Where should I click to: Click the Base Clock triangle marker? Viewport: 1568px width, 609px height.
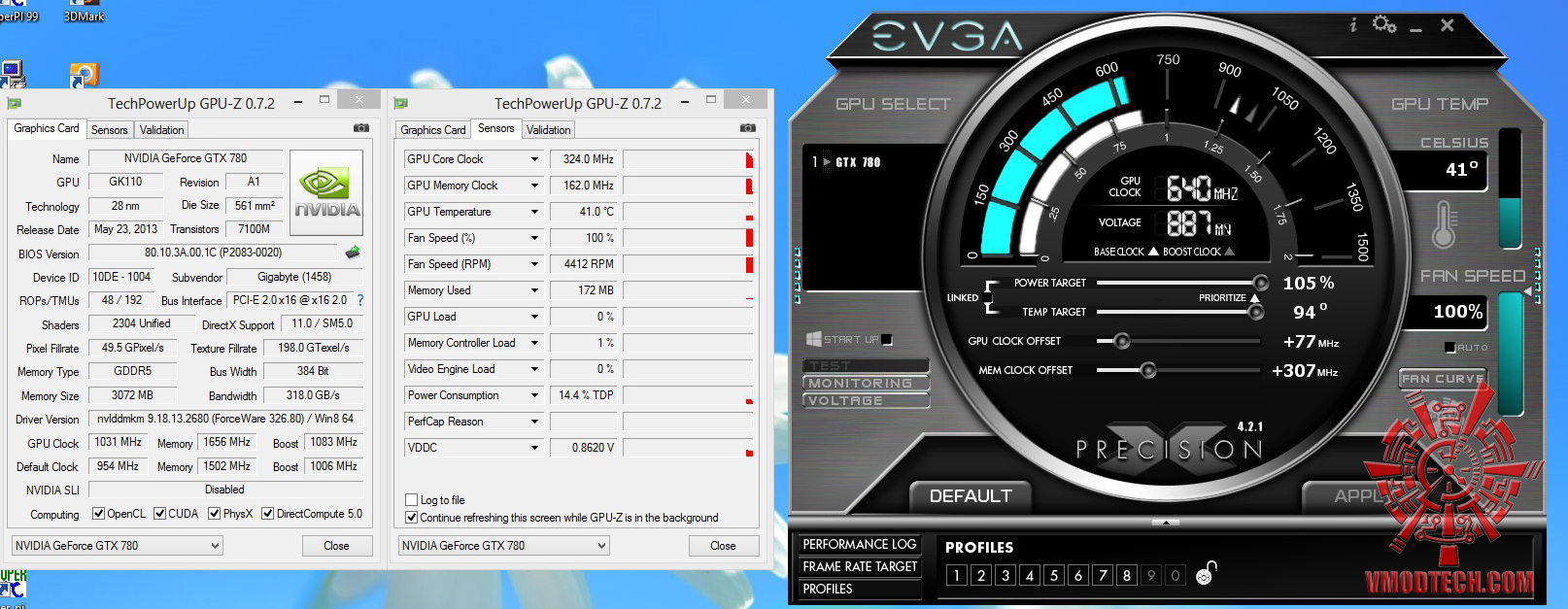coord(1153,252)
